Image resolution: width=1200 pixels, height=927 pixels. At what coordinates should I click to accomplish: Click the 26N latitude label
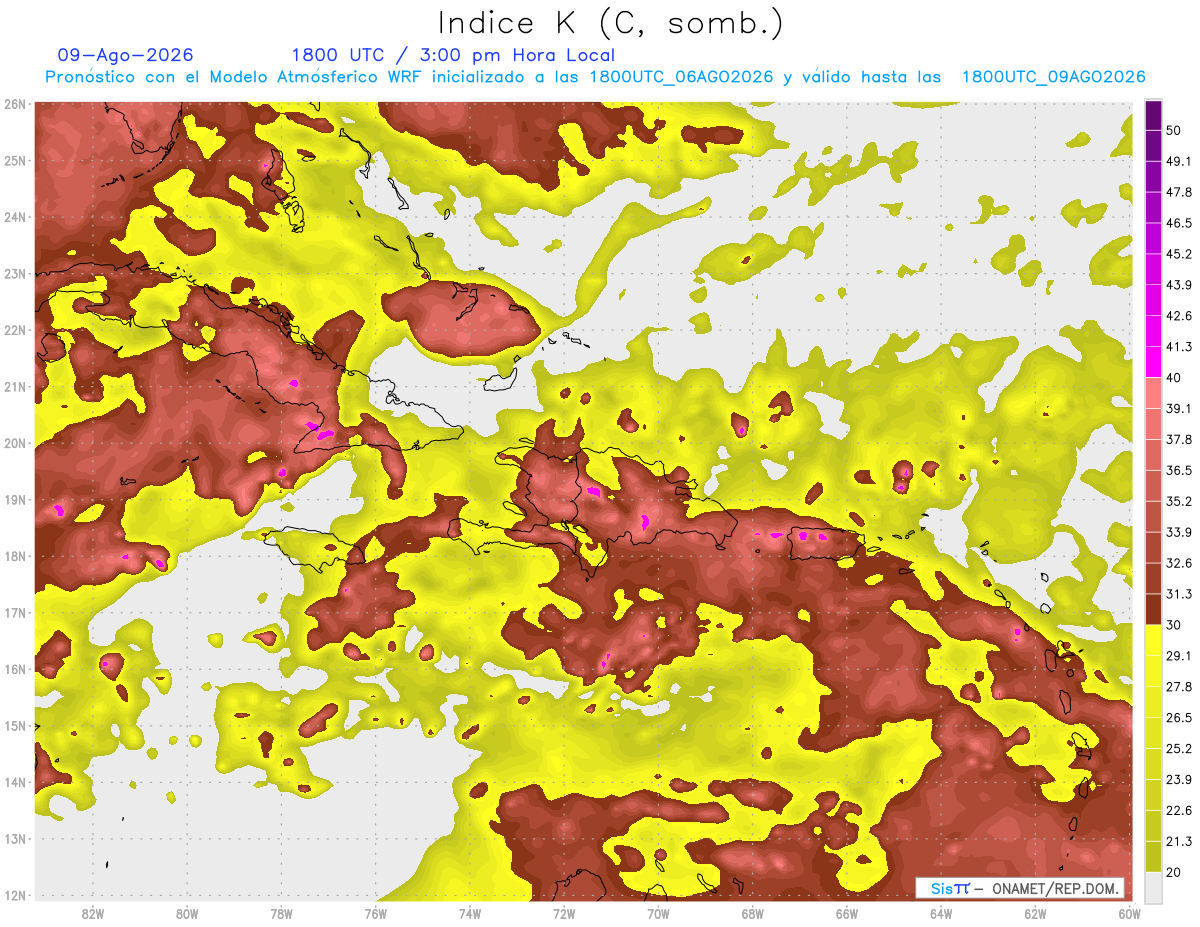[15, 104]
